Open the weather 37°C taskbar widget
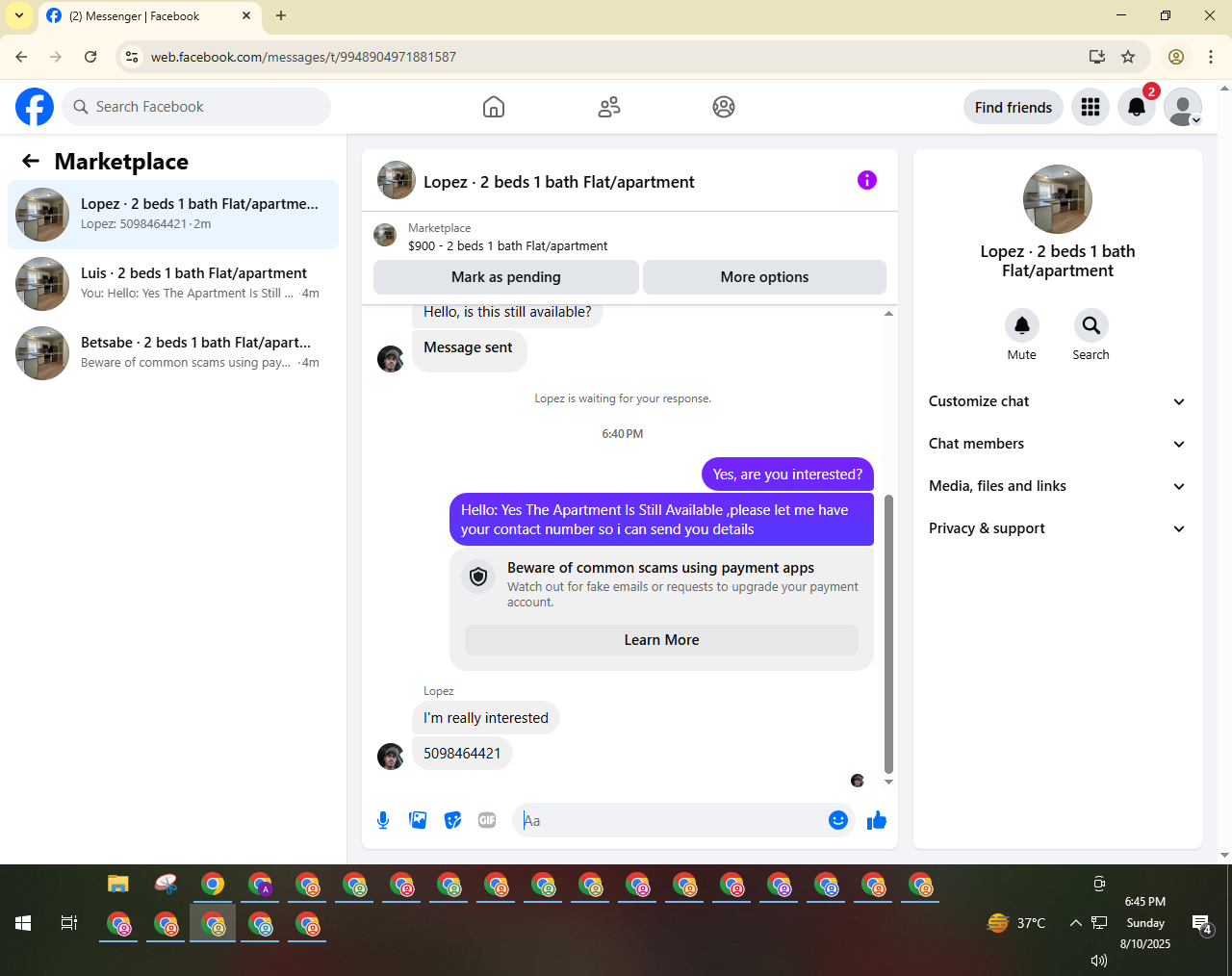 (1016, 923)
